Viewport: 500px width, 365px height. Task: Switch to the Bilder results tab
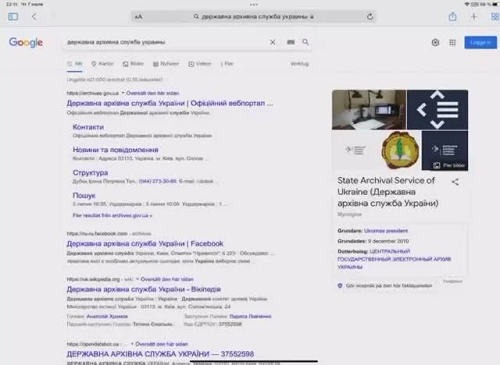coord(133,64)
